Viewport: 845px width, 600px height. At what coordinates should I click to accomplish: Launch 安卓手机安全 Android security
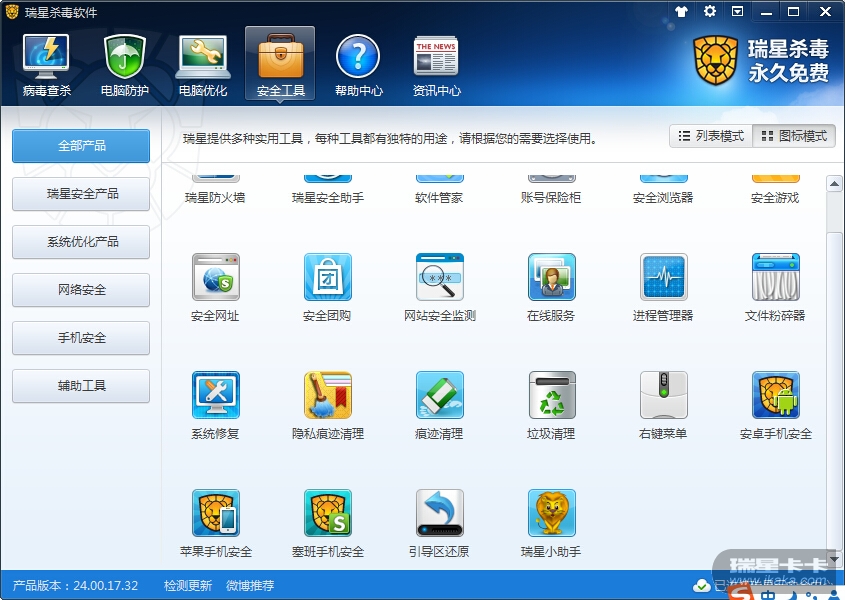[x=775, y=405]
